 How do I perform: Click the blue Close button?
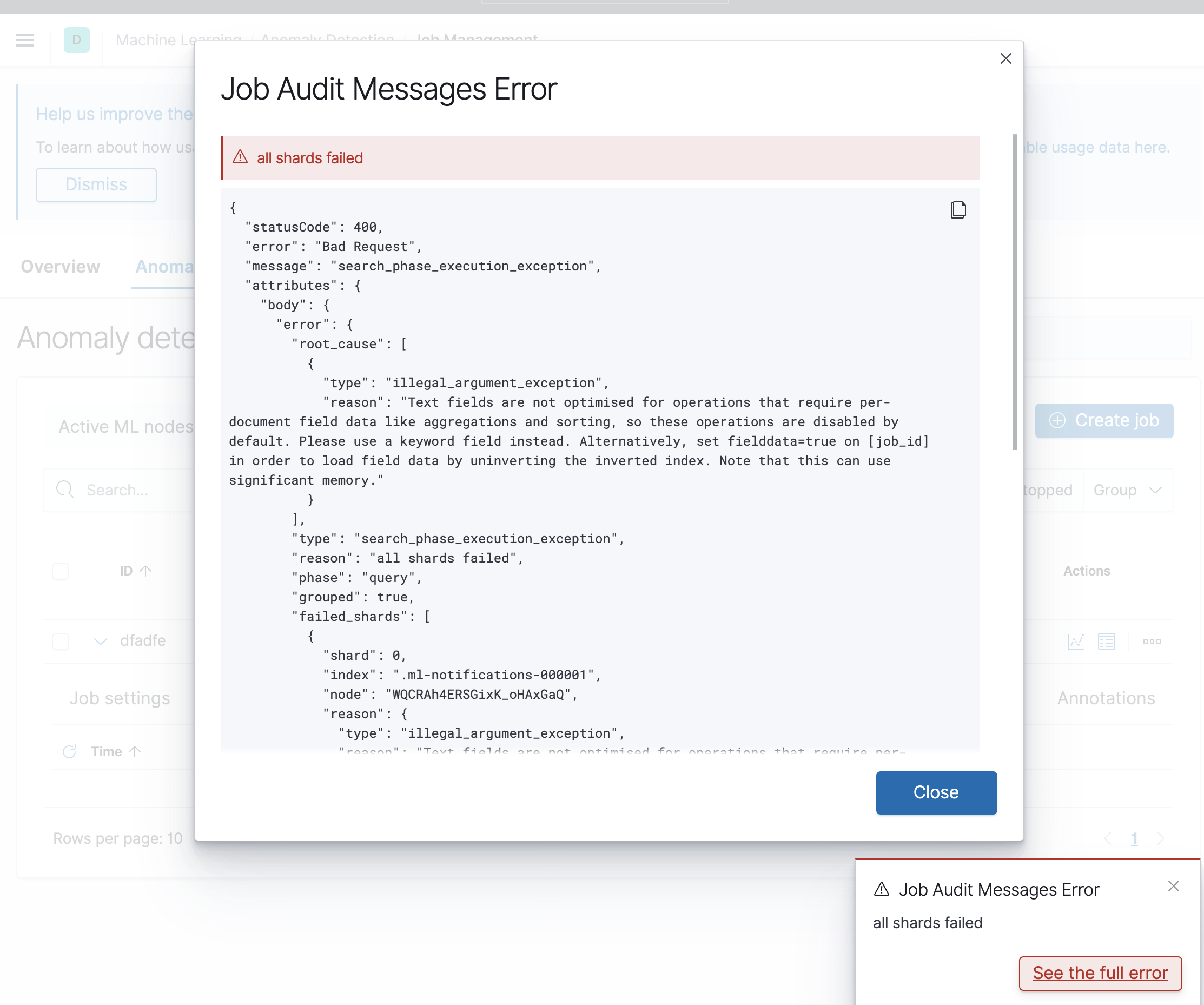pyautogui.click(x=936, y=792)
